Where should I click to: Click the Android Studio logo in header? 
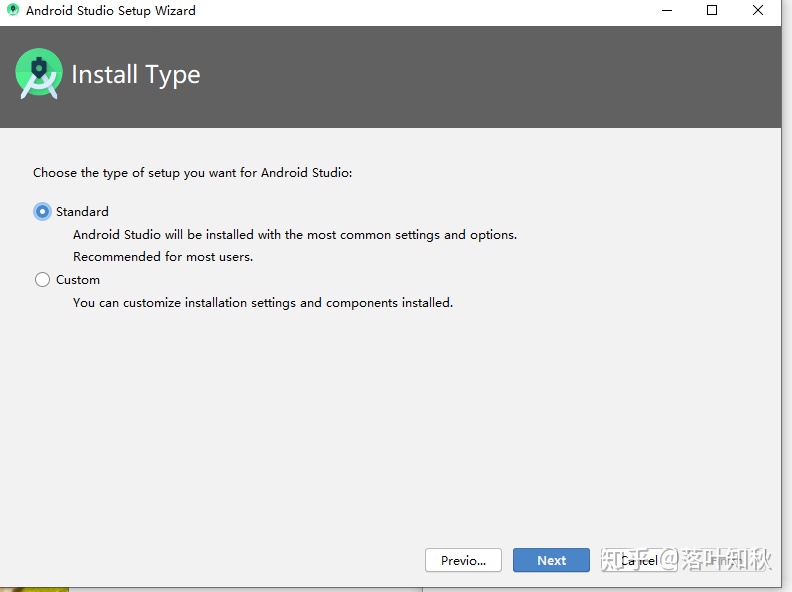click(x=39, y=74)
